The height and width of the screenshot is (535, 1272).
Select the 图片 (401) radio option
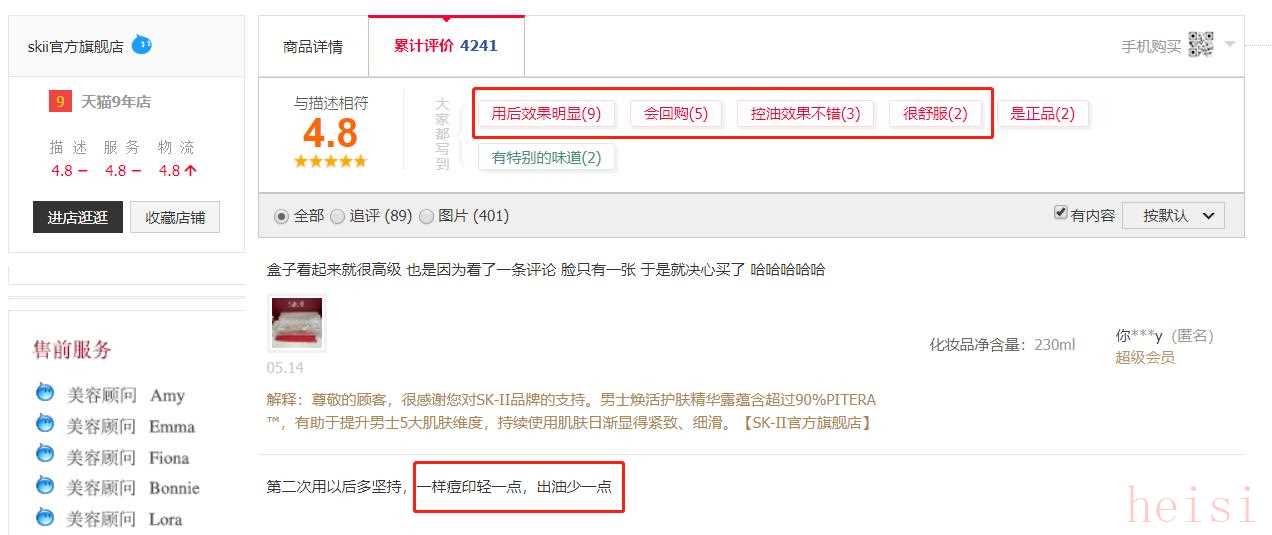[426, 216]
